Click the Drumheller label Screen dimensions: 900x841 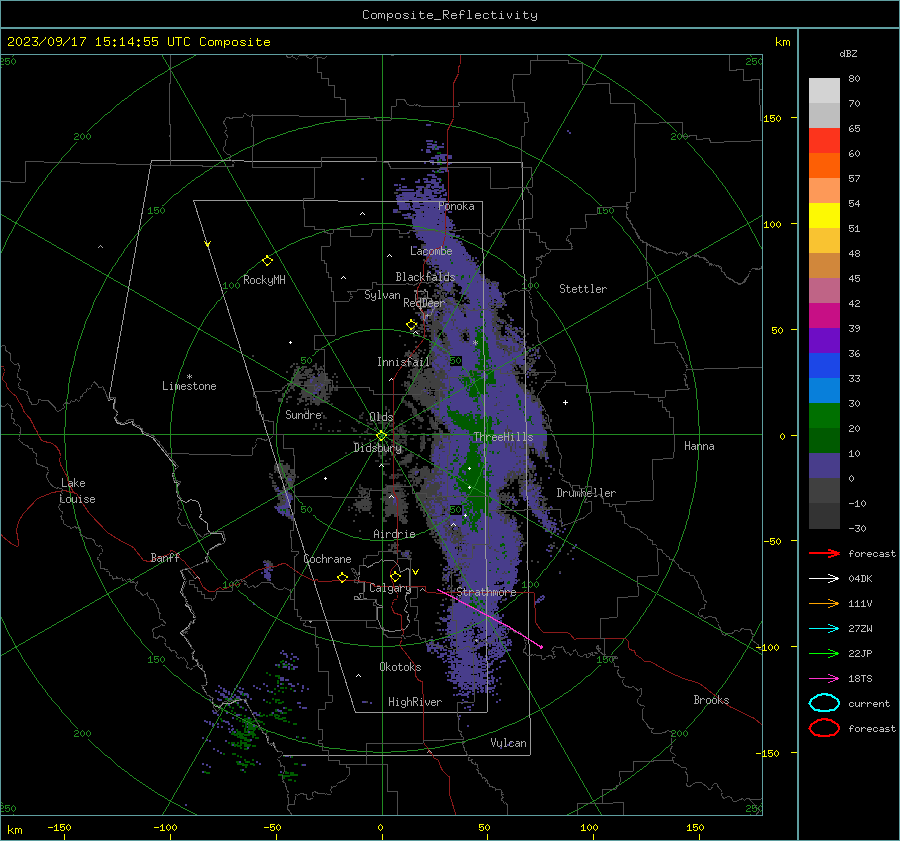(x=586, y=493)
